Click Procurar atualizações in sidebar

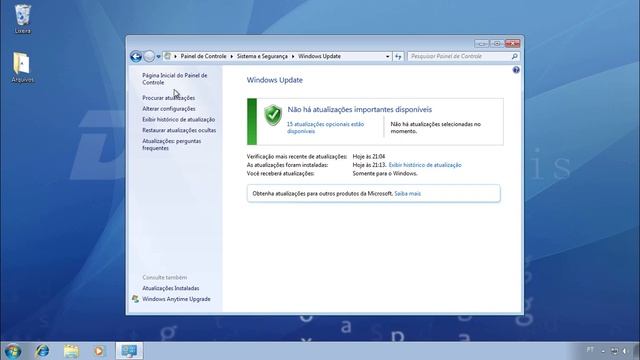169,98
